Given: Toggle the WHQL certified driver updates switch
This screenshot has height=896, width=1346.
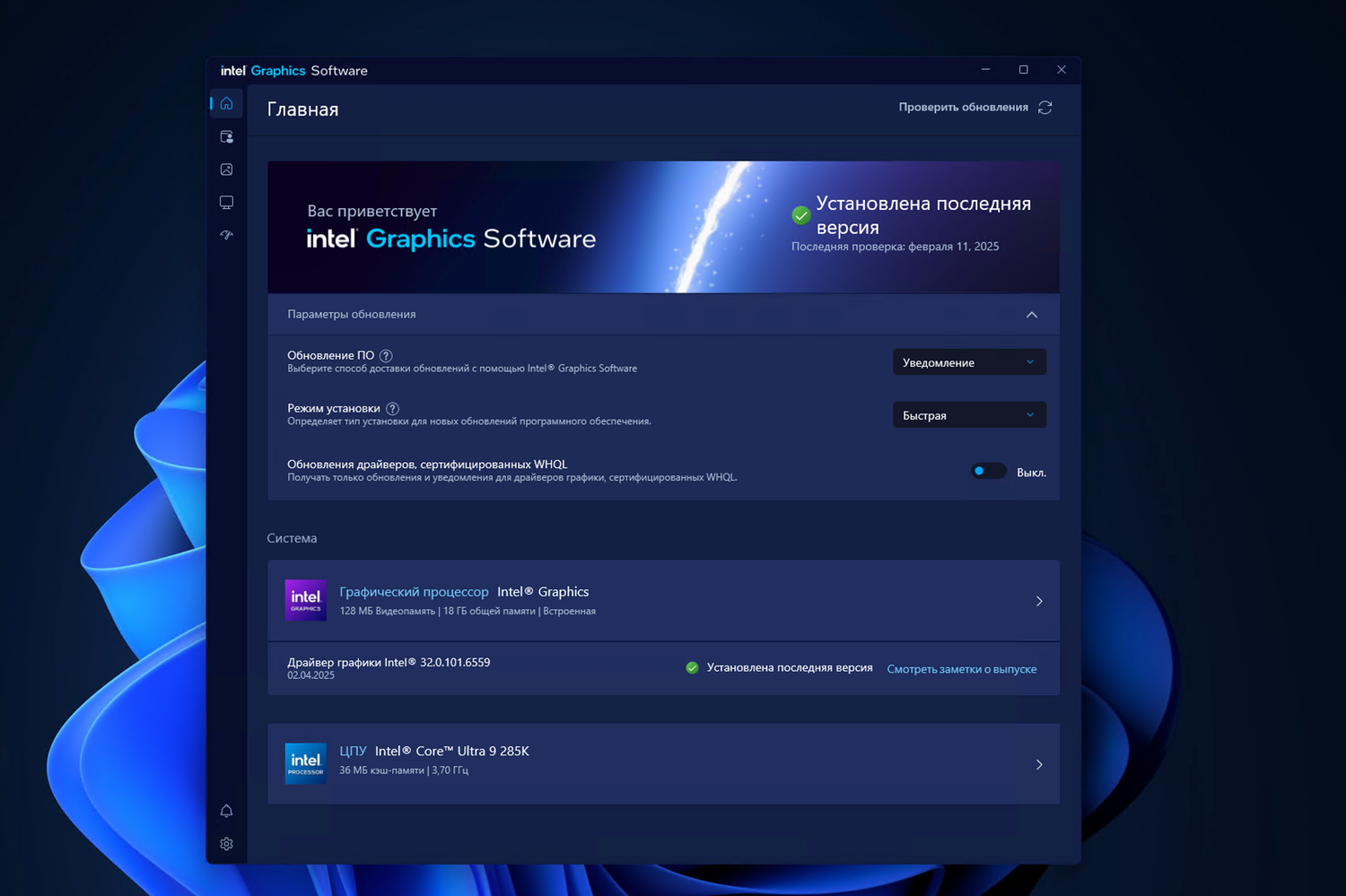Looking at the screenshot, I should pyautogui.click(x=988, y=472).
